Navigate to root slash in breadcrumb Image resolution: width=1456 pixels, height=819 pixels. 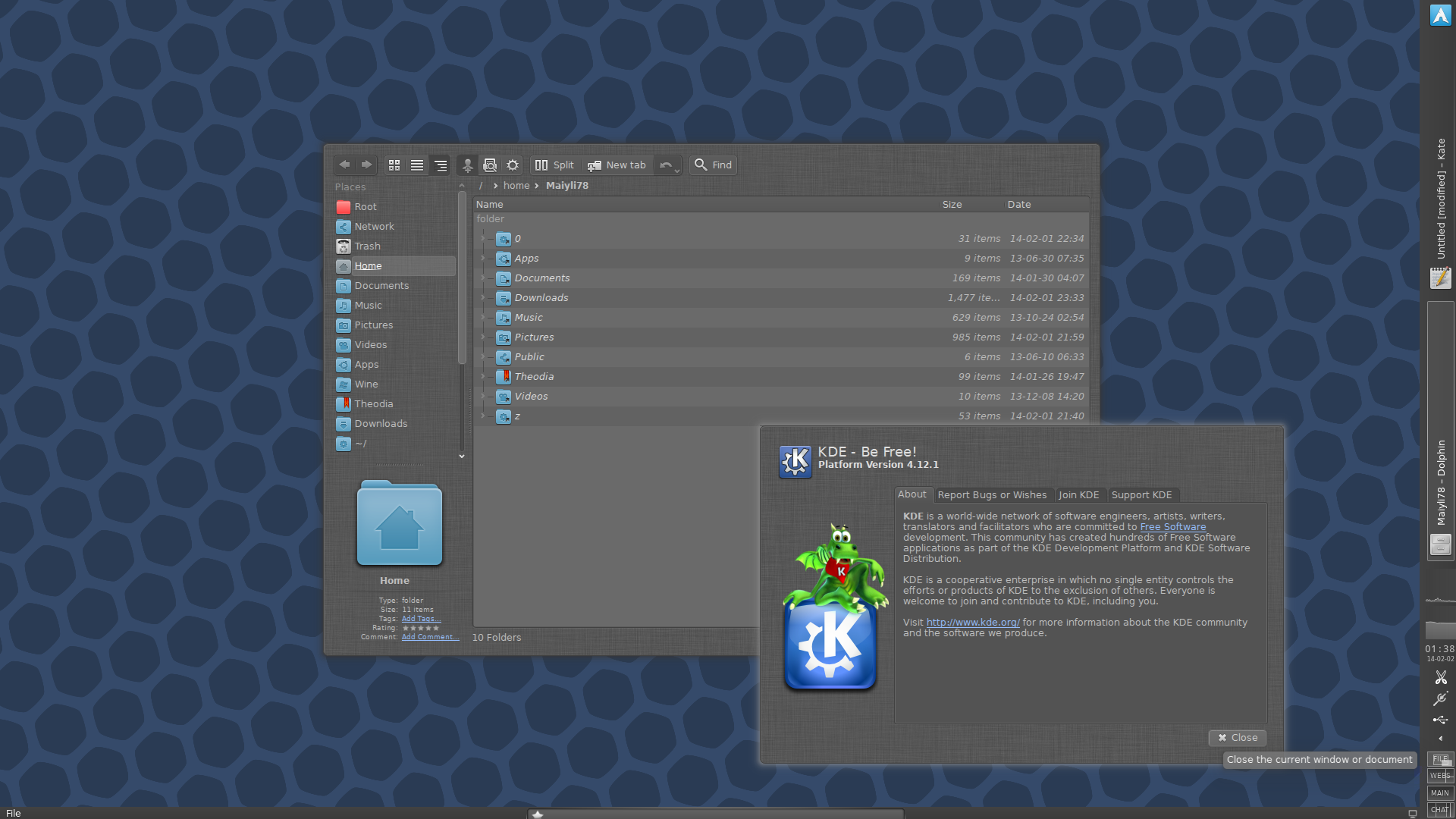(481, 185)
